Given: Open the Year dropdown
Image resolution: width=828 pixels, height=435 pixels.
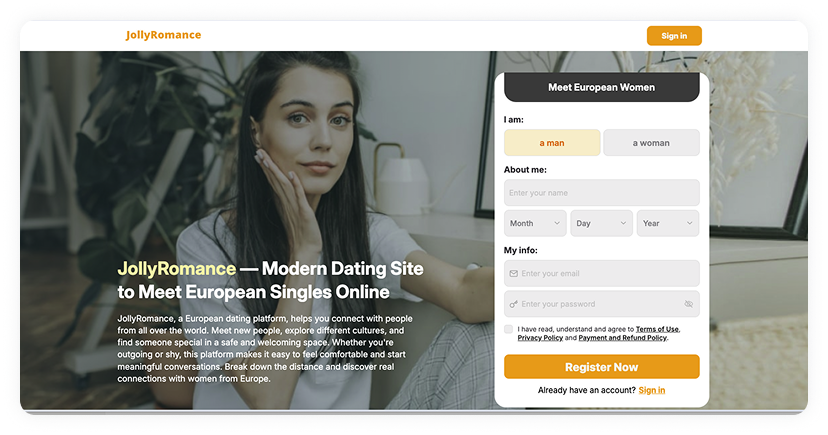Looking at the screenshot, I should [x=668, y=223].
